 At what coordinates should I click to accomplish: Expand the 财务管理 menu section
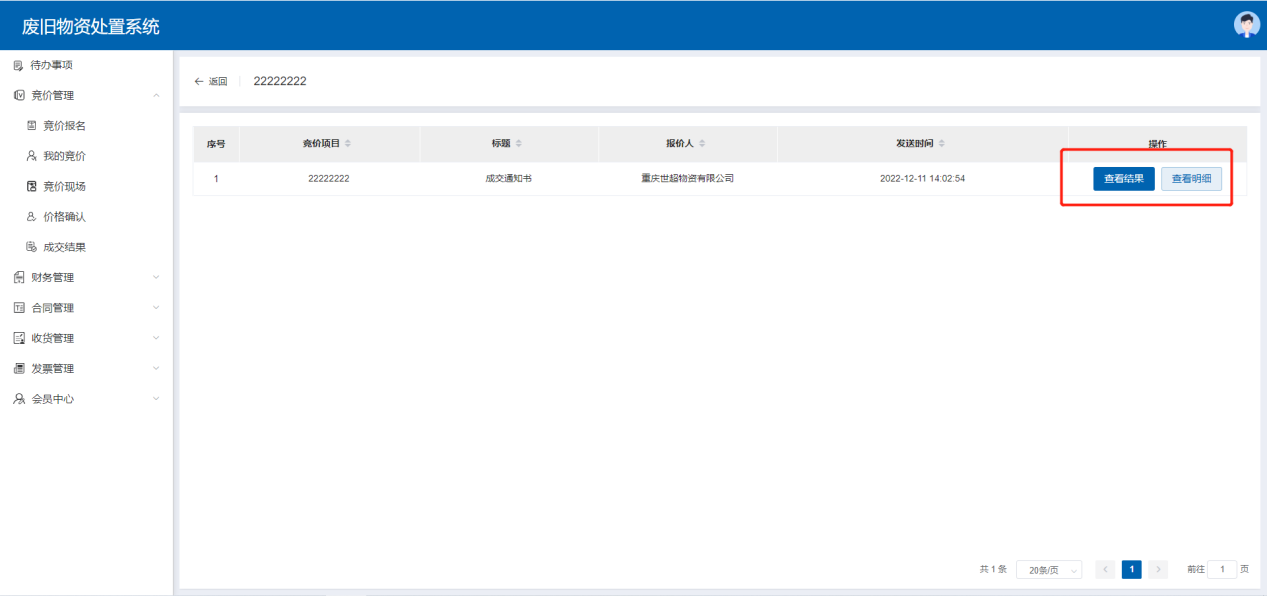coord(155,277)
